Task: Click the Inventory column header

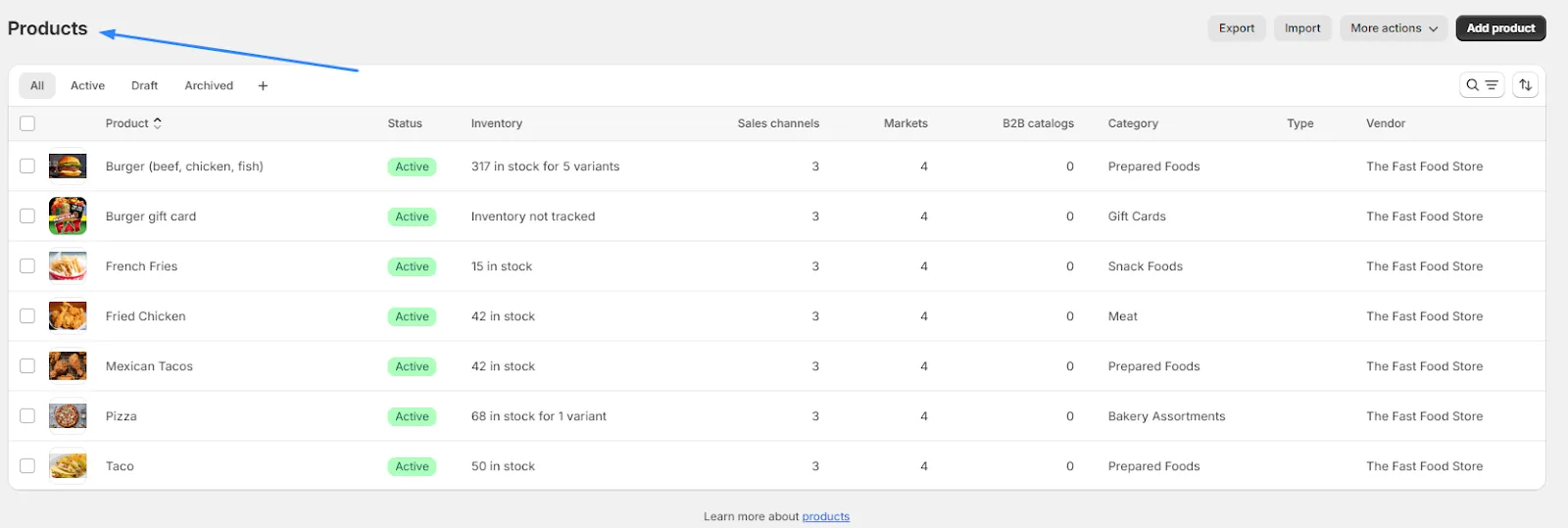Action: click(x=497, y=123)
